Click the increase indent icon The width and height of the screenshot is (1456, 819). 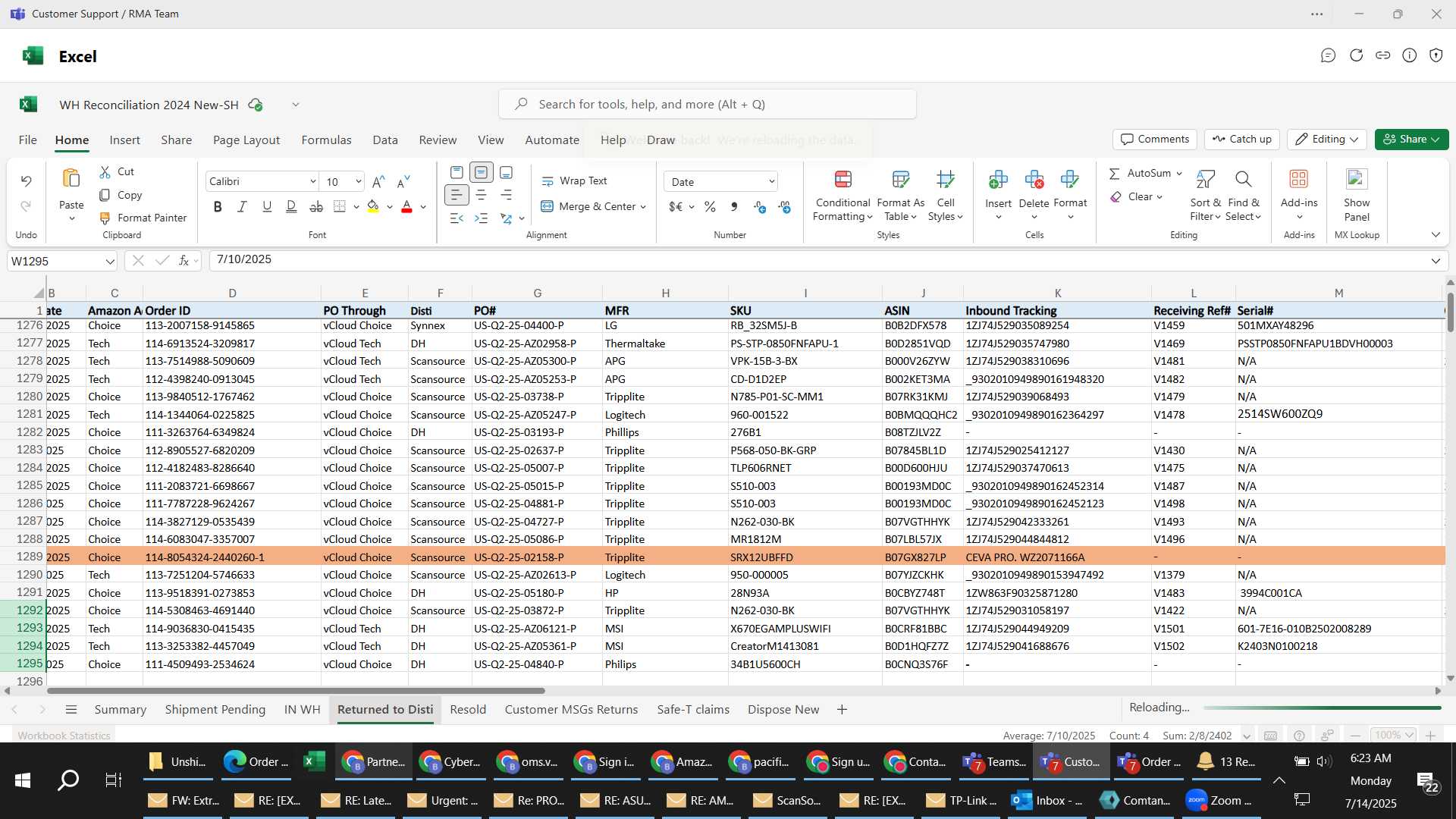481,218
